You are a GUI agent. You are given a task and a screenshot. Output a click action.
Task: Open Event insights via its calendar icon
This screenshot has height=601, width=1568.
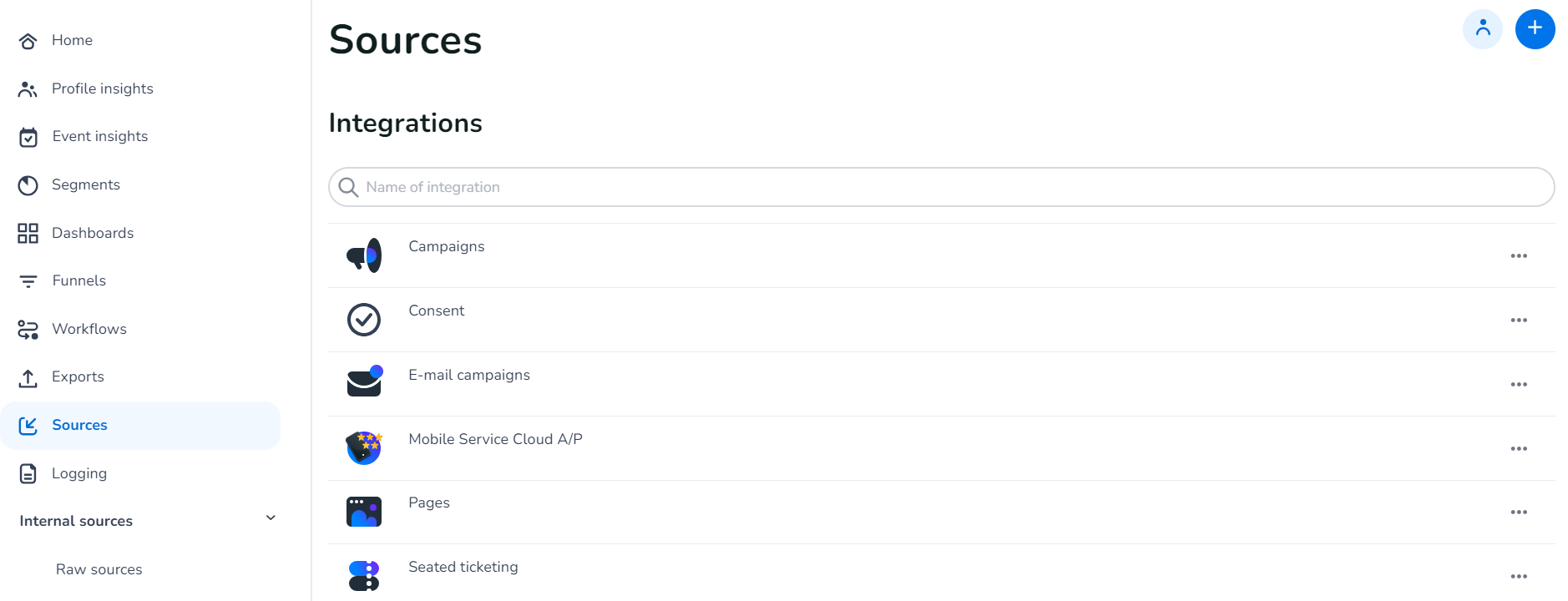point(28,136)
